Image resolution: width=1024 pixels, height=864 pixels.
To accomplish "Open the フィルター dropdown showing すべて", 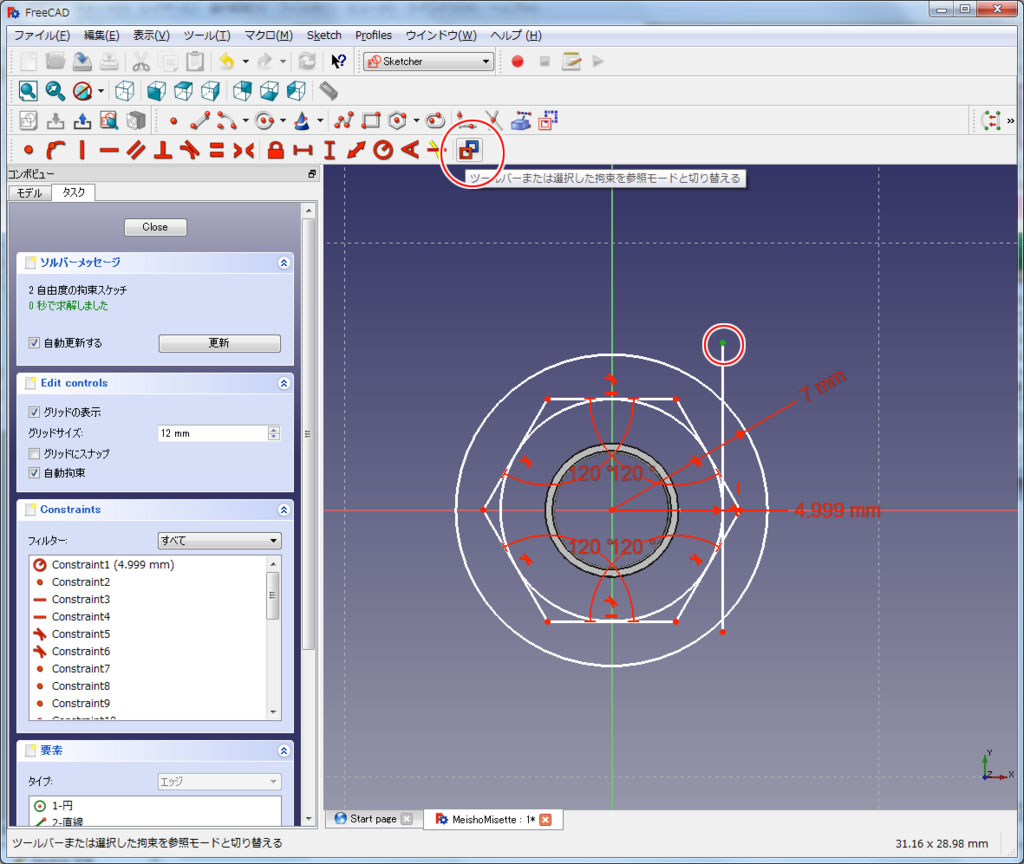I will click(219, 541).
